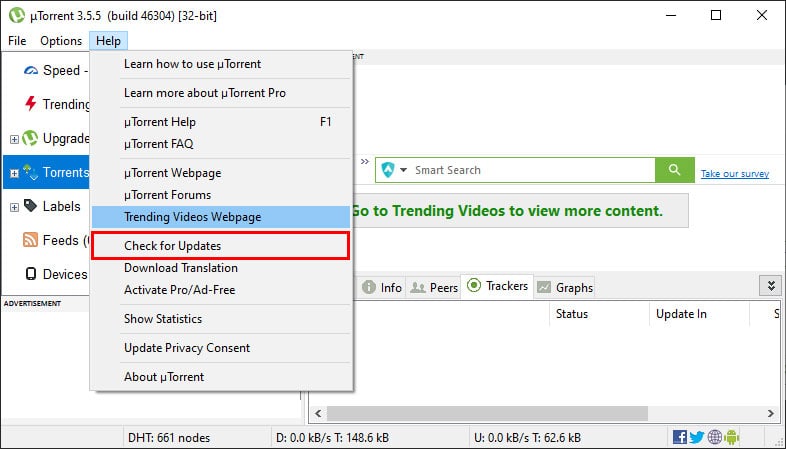Screen dimensions: 786x449
Task: Click the Update In column header
Action: click(699, 314)
